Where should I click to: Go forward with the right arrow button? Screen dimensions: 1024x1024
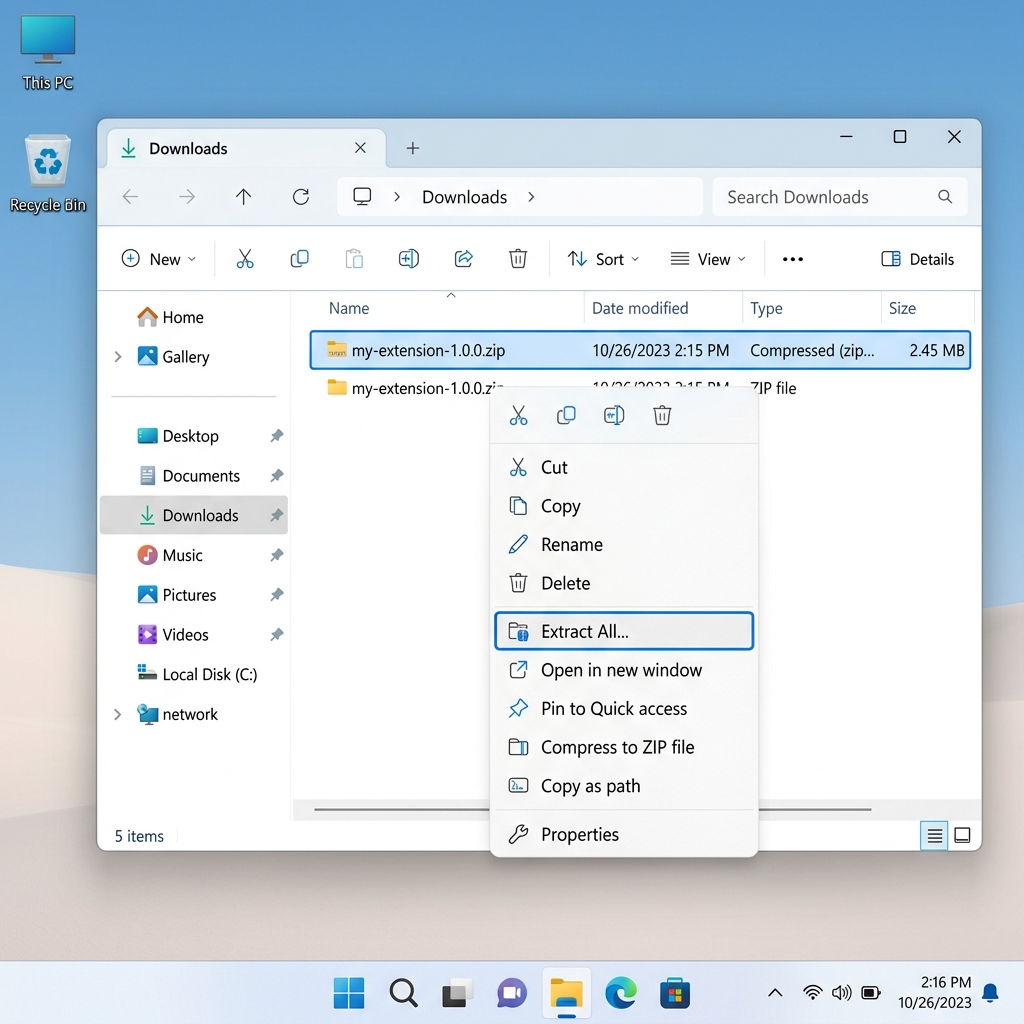coord(187,197)
